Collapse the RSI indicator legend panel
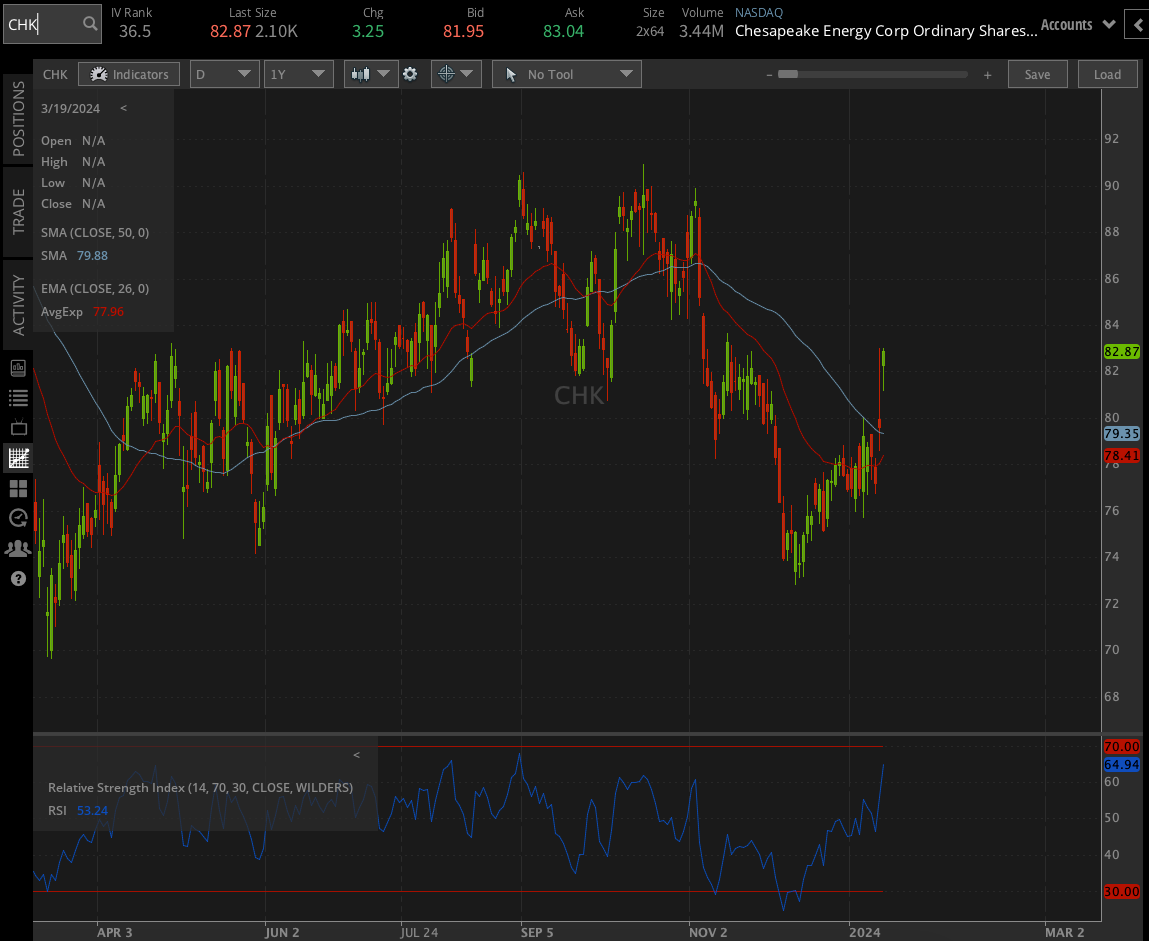 click(x=356, y=754)
